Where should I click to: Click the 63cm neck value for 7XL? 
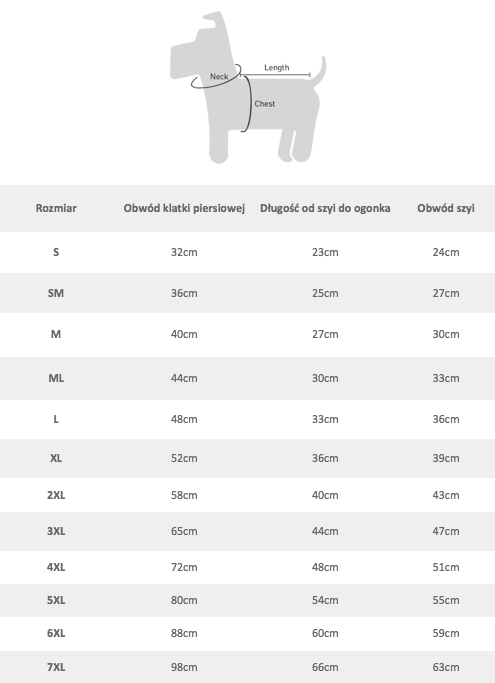point(446,667)
